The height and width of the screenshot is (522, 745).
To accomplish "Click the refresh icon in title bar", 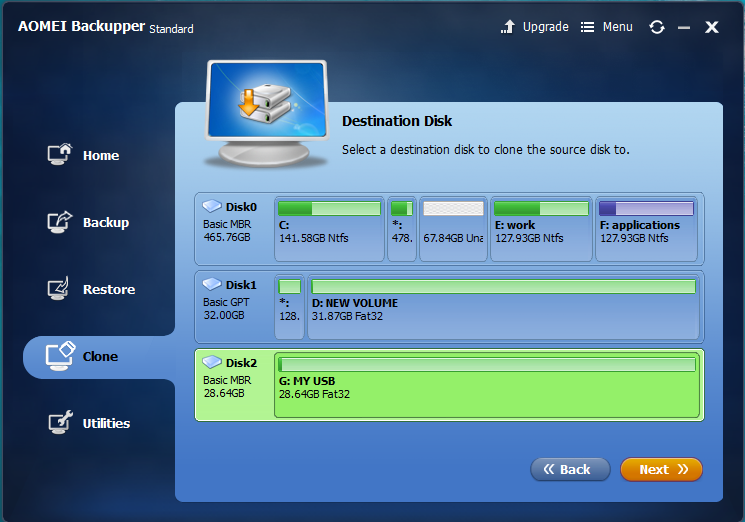I will point(657,27).
